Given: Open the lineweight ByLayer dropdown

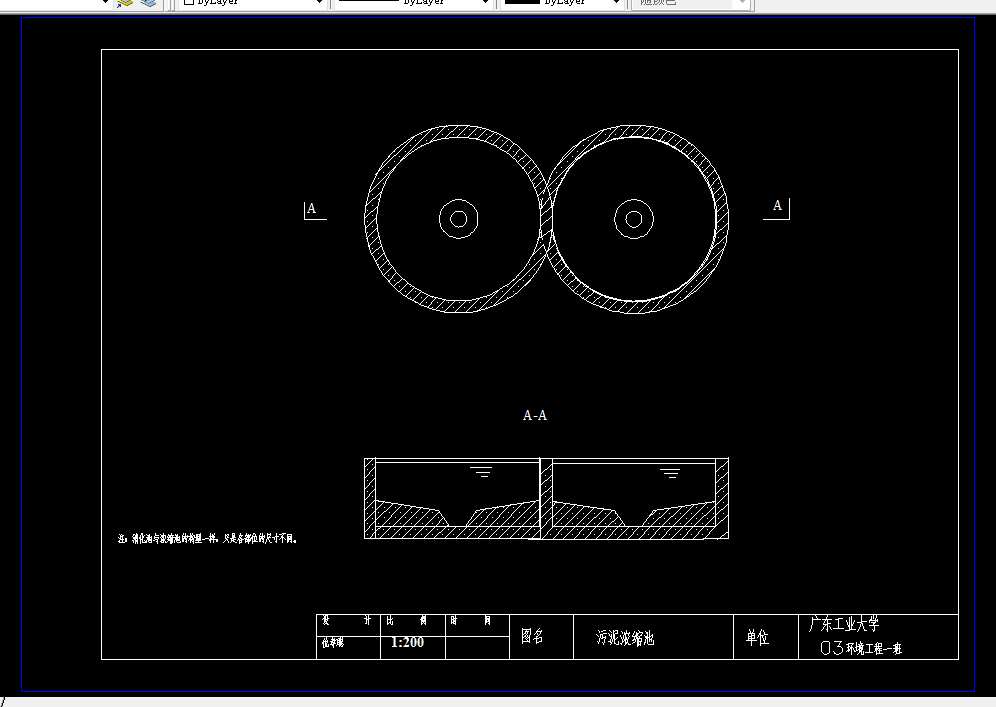Looking at the screenshot, I should tap(562, 3).
